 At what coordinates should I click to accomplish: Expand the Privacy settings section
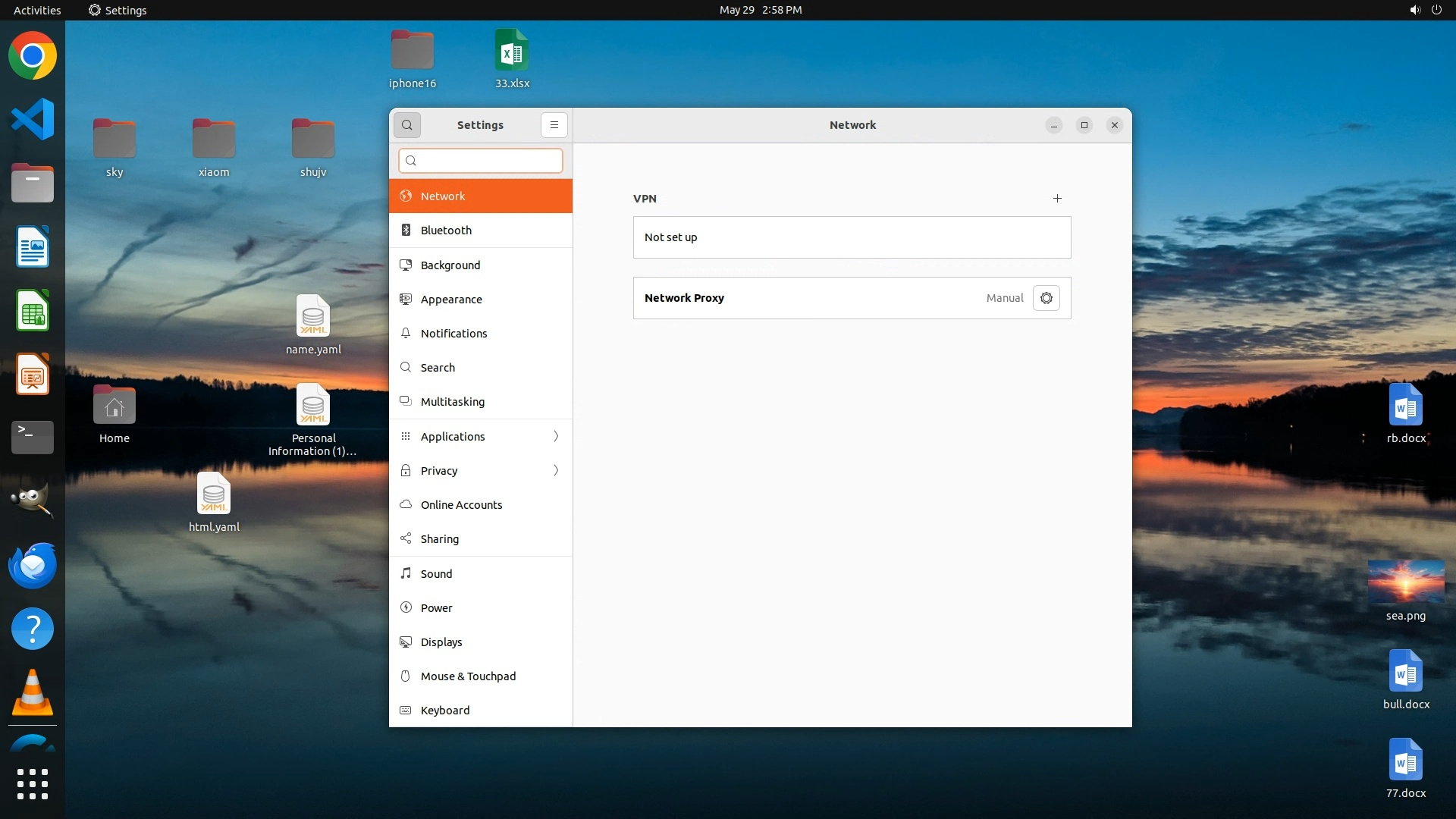coord(481,470)
